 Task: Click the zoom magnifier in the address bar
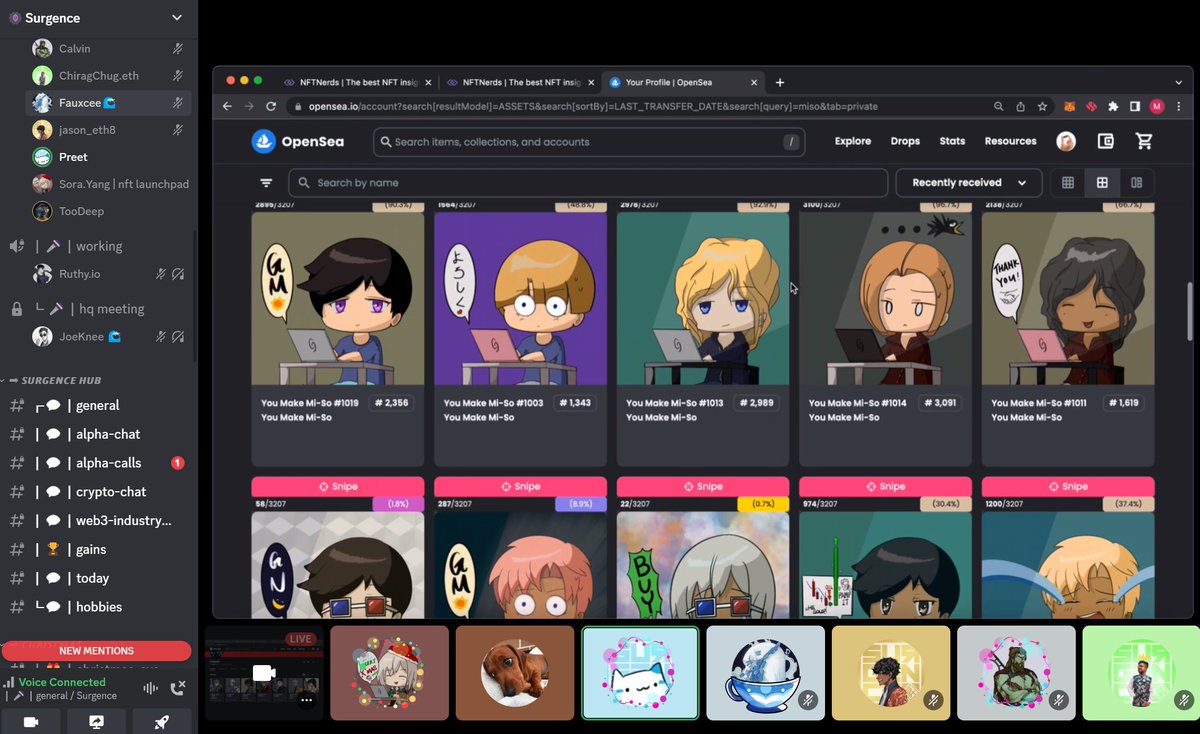coord(999,106)
